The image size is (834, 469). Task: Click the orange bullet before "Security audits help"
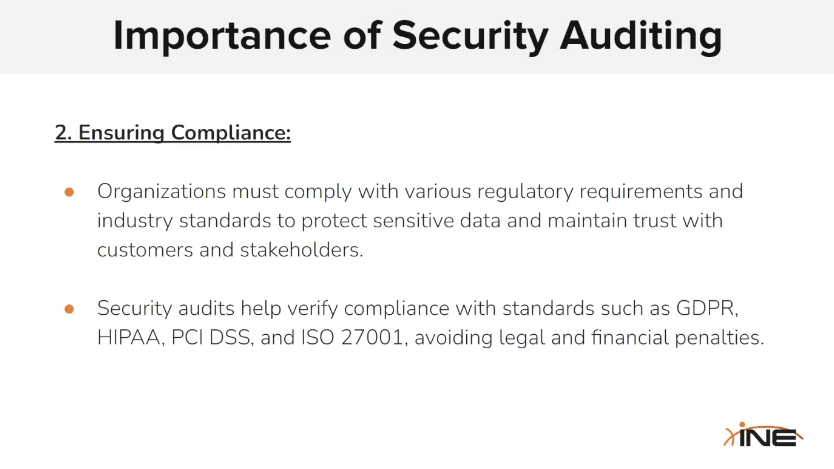coord(69,309)
